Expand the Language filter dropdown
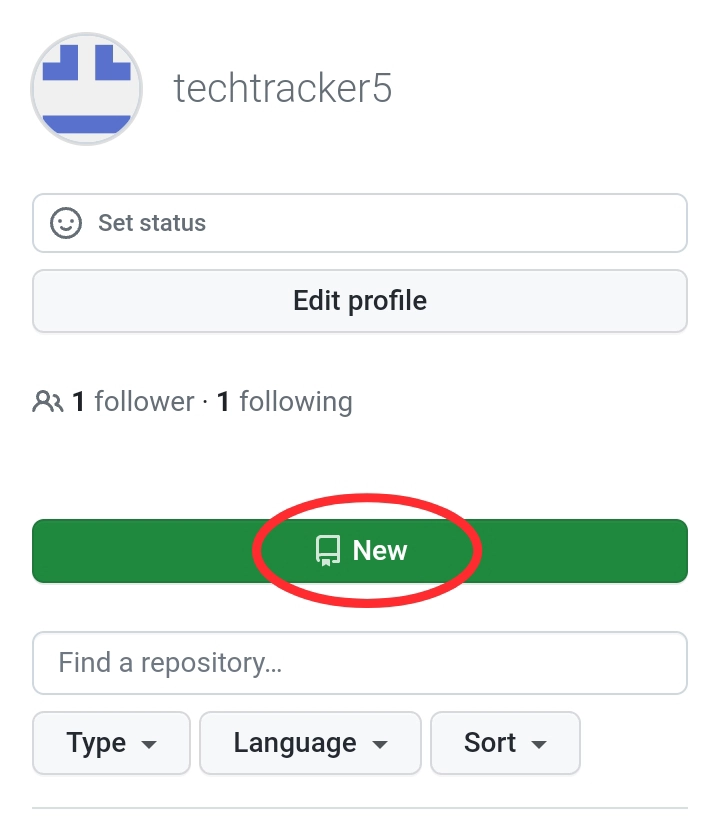 (310, 743)
